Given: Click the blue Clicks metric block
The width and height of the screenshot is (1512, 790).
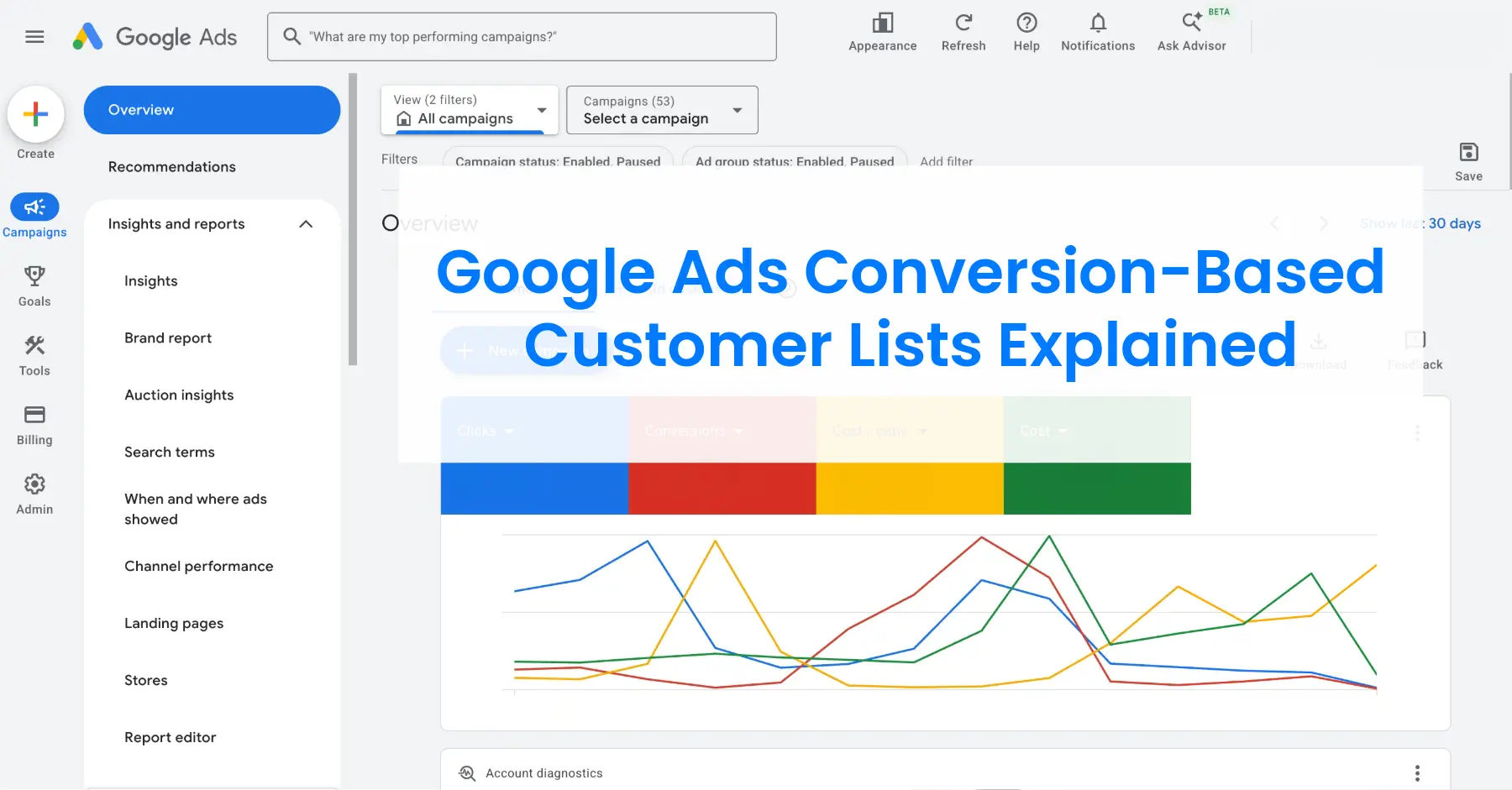Looking at the screenshot, I should point(534,455).
